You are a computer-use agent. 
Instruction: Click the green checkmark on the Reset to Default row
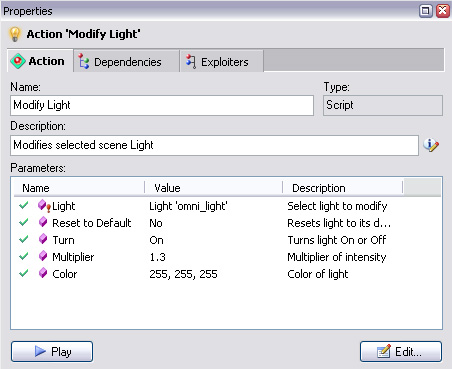(24, 222)
